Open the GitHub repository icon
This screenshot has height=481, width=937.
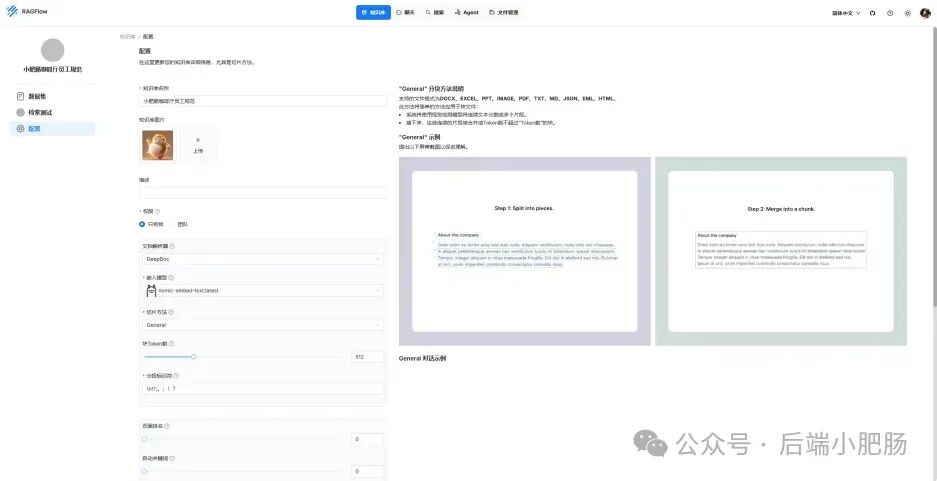click(x=872, y=13)
